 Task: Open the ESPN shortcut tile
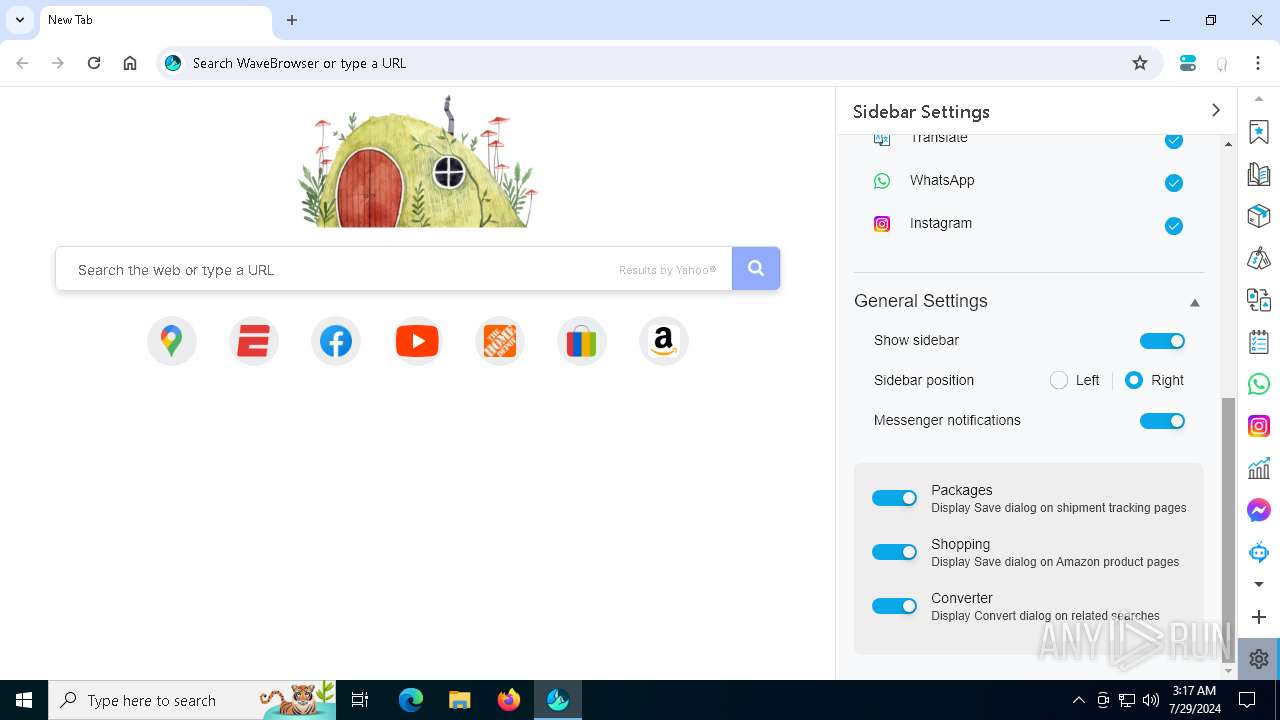coord(254,341)
